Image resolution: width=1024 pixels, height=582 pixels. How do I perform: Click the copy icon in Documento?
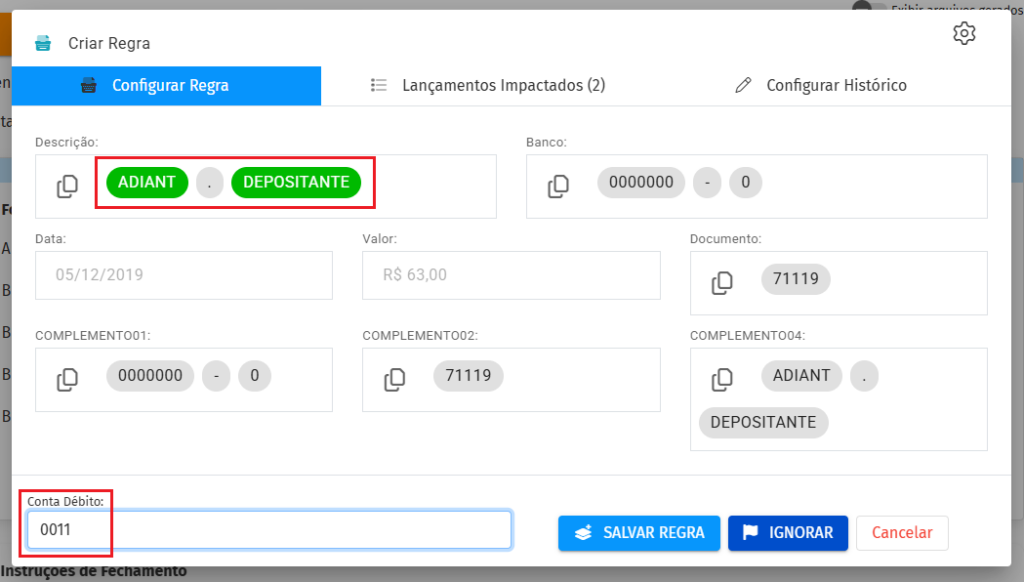click(x=722, y=283)
